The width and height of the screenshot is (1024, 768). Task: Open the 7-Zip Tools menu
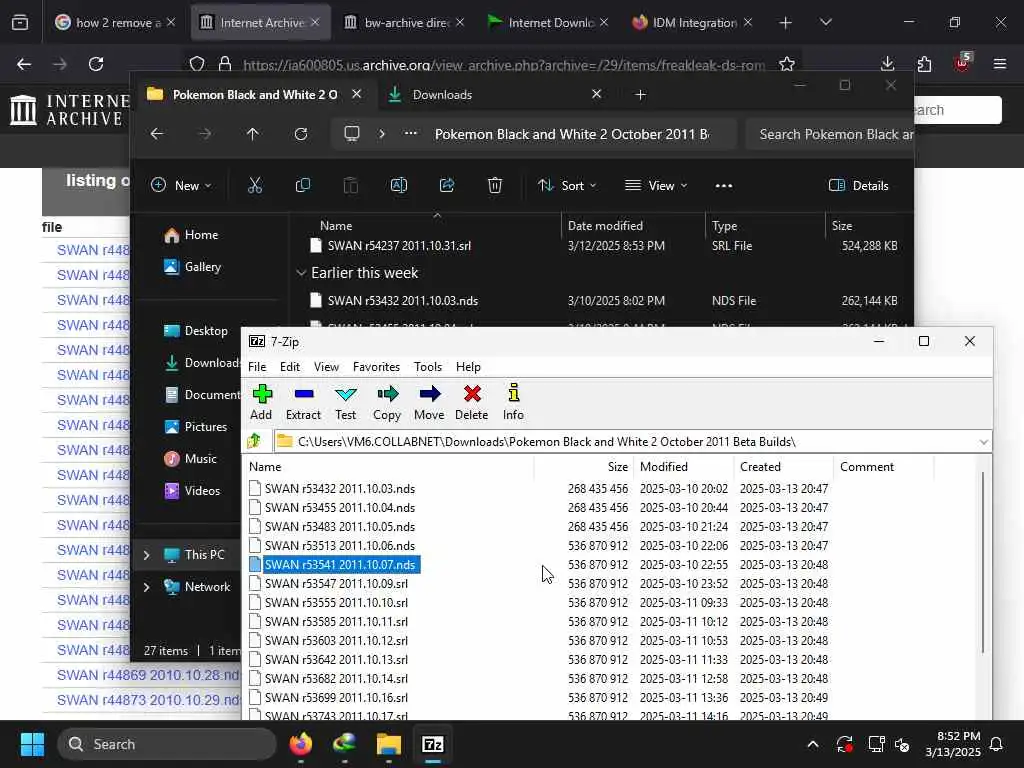tap(428, 367)
